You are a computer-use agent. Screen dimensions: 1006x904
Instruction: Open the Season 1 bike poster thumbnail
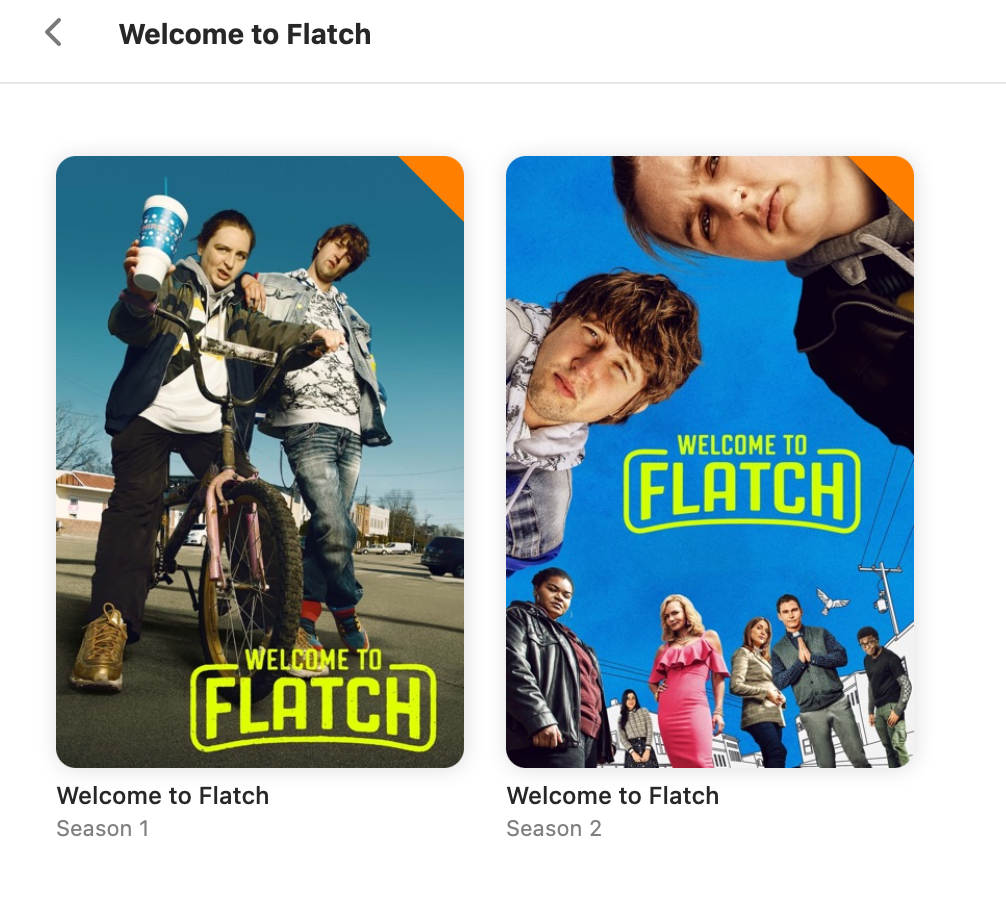tap(260, 462)
